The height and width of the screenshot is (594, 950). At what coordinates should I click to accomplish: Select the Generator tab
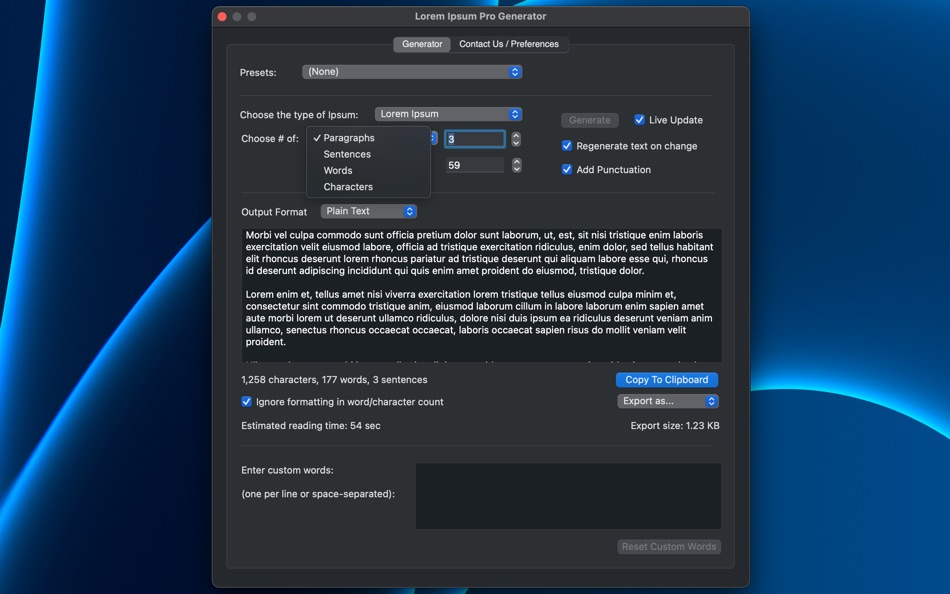coord(421,44)
